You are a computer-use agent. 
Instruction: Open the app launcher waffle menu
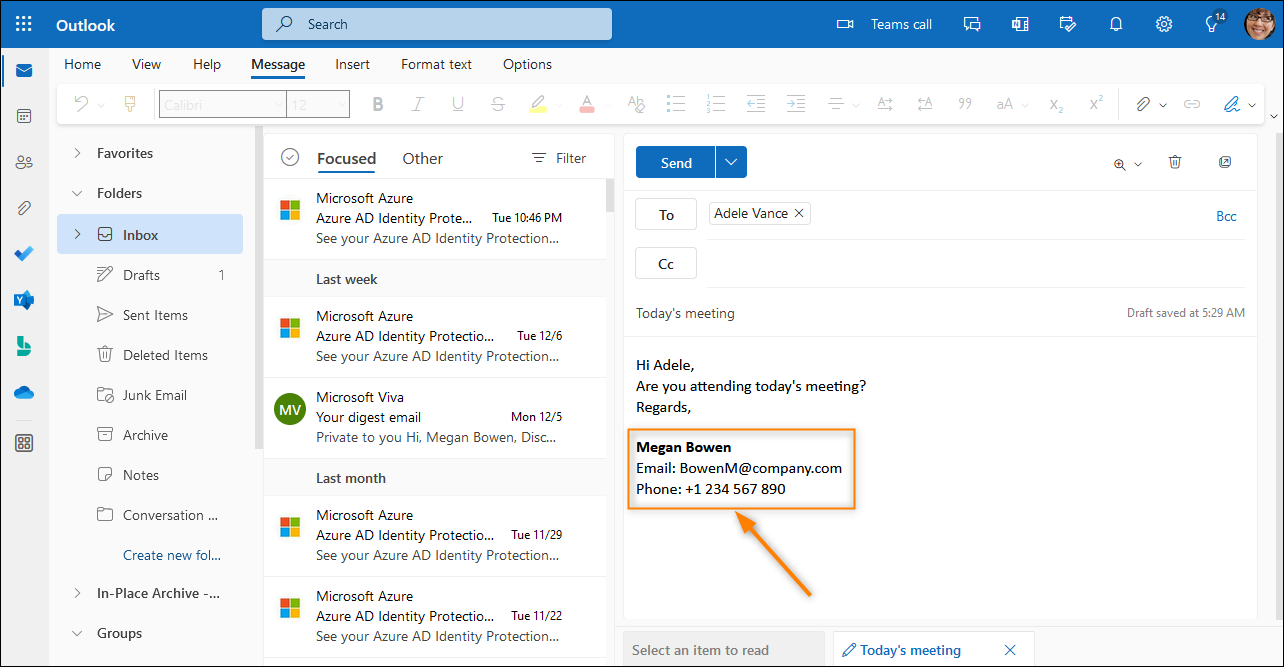(x=24, y=24)
